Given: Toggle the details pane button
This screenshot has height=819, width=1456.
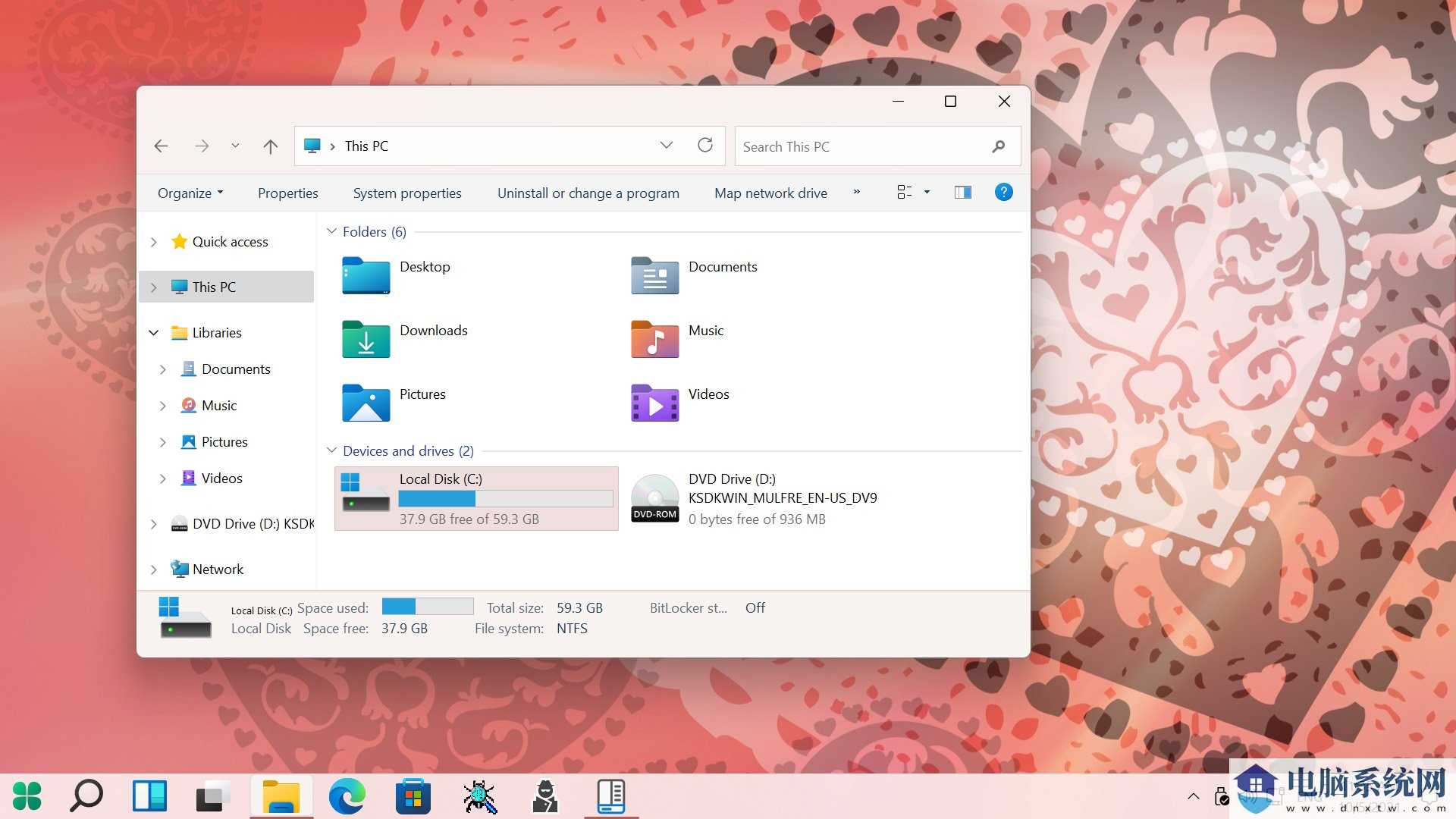Looking at the screenshot, I should 962,192.
